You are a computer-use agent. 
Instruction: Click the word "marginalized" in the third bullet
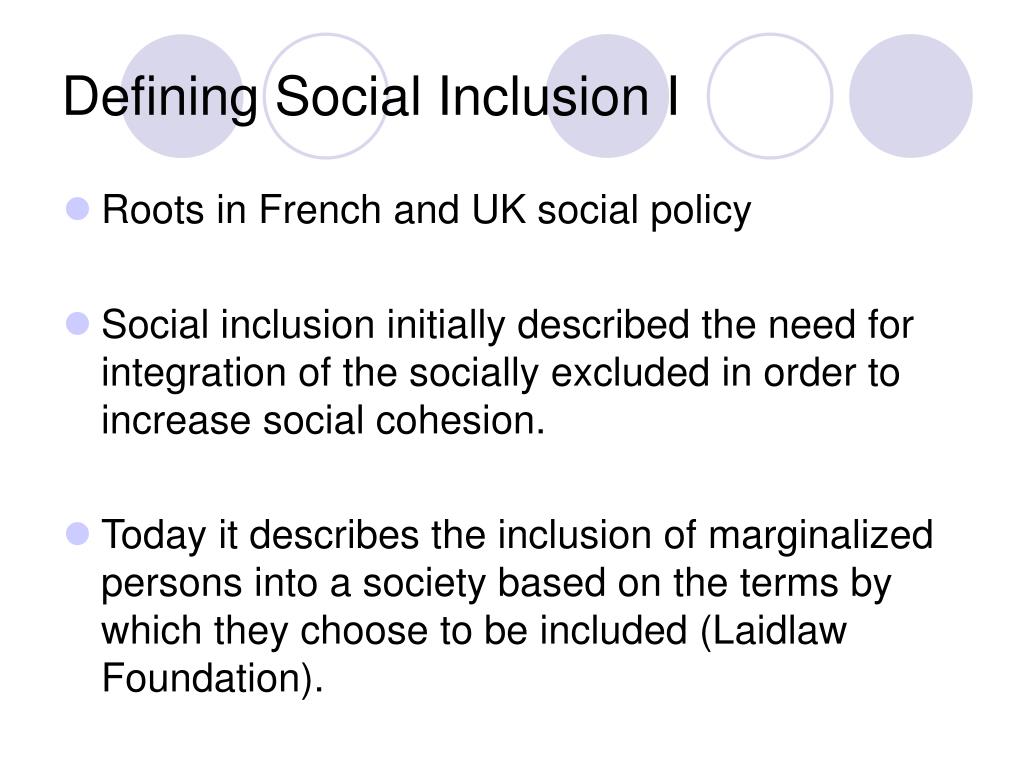coord(820,536)
